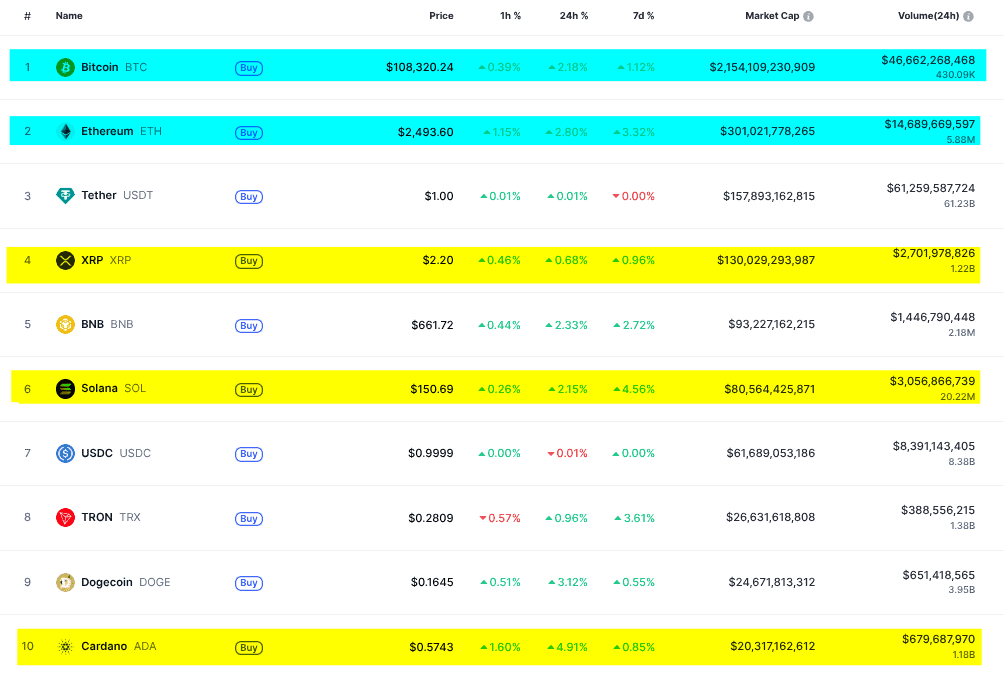Open the Volume(24h) info tooltip icon
Viewport: 1004px width, 677px height.
(x=968, y=17)
